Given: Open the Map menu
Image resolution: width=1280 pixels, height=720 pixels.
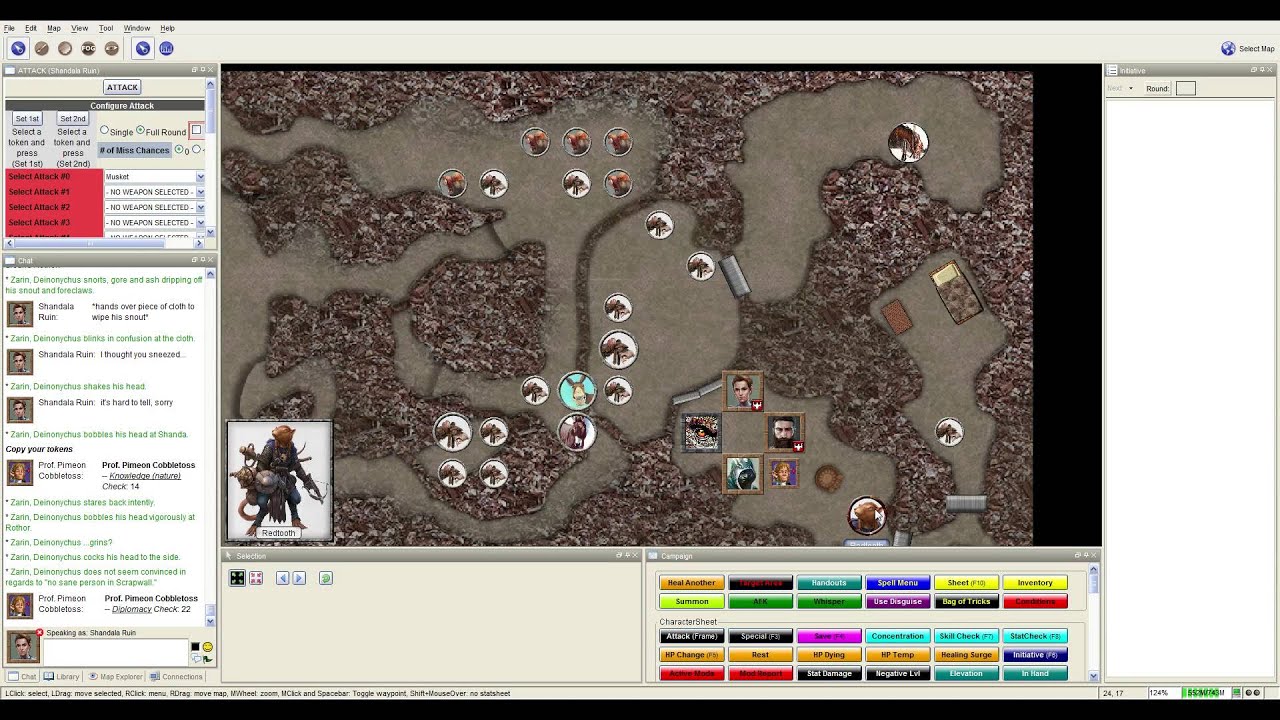Looking at the screenshot, I should tap(54, 28).
